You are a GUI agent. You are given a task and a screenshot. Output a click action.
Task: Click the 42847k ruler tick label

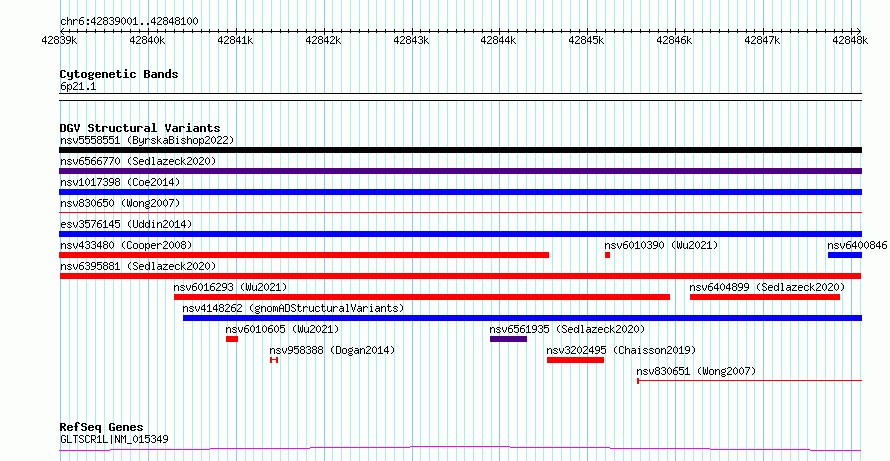pos(763,40)
